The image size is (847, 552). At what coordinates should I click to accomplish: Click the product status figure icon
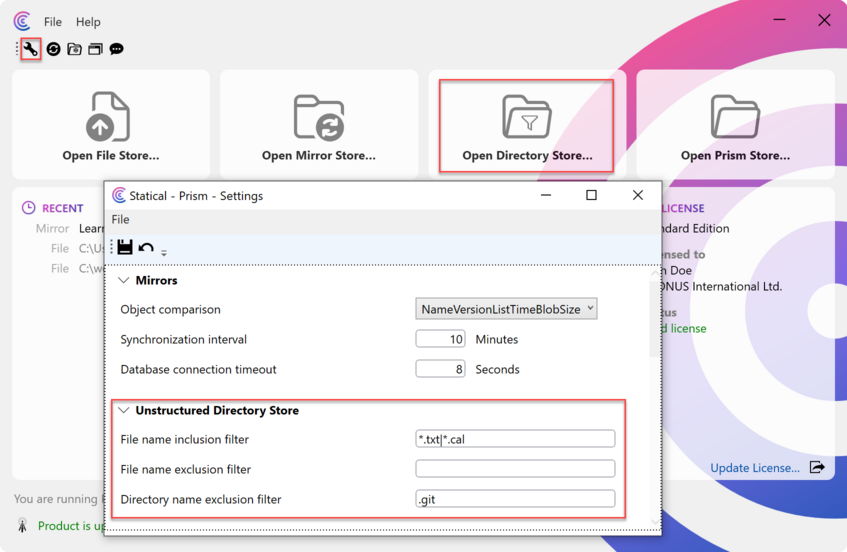pos(22,525)
